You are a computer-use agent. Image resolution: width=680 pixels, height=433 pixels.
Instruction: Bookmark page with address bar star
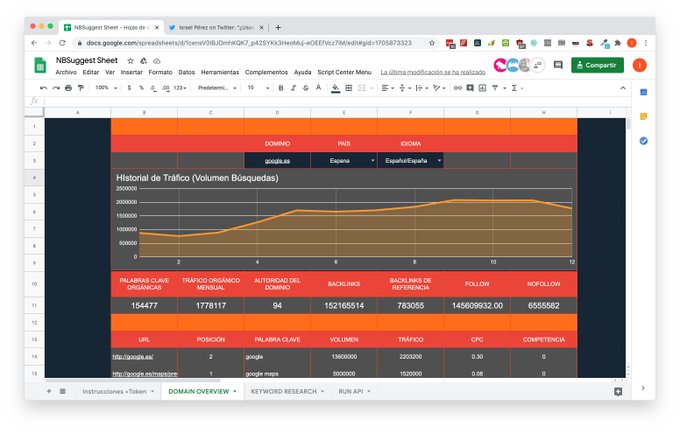click(432, 43)
